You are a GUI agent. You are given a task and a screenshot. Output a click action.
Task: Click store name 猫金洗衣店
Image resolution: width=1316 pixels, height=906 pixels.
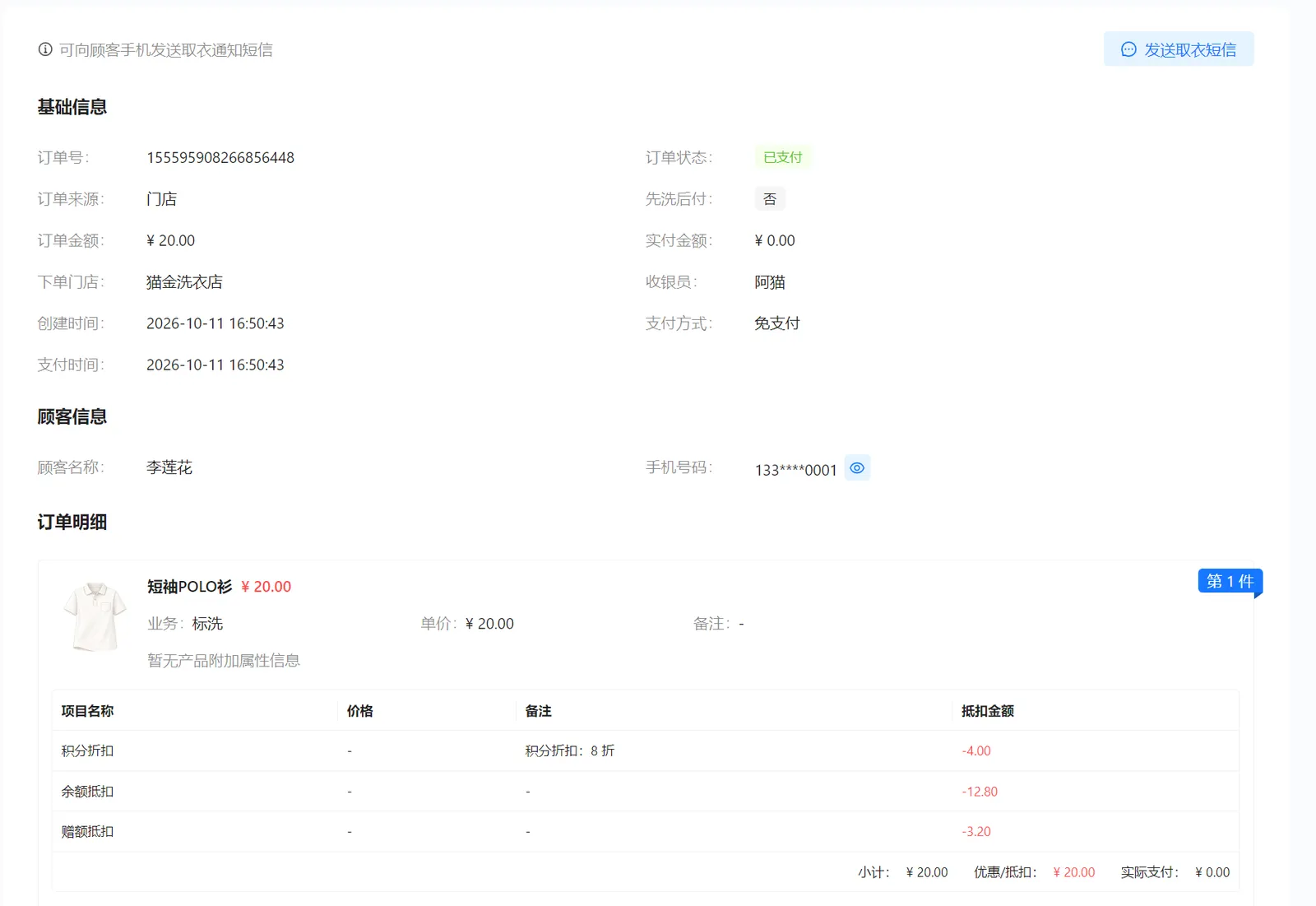(184, 282)
